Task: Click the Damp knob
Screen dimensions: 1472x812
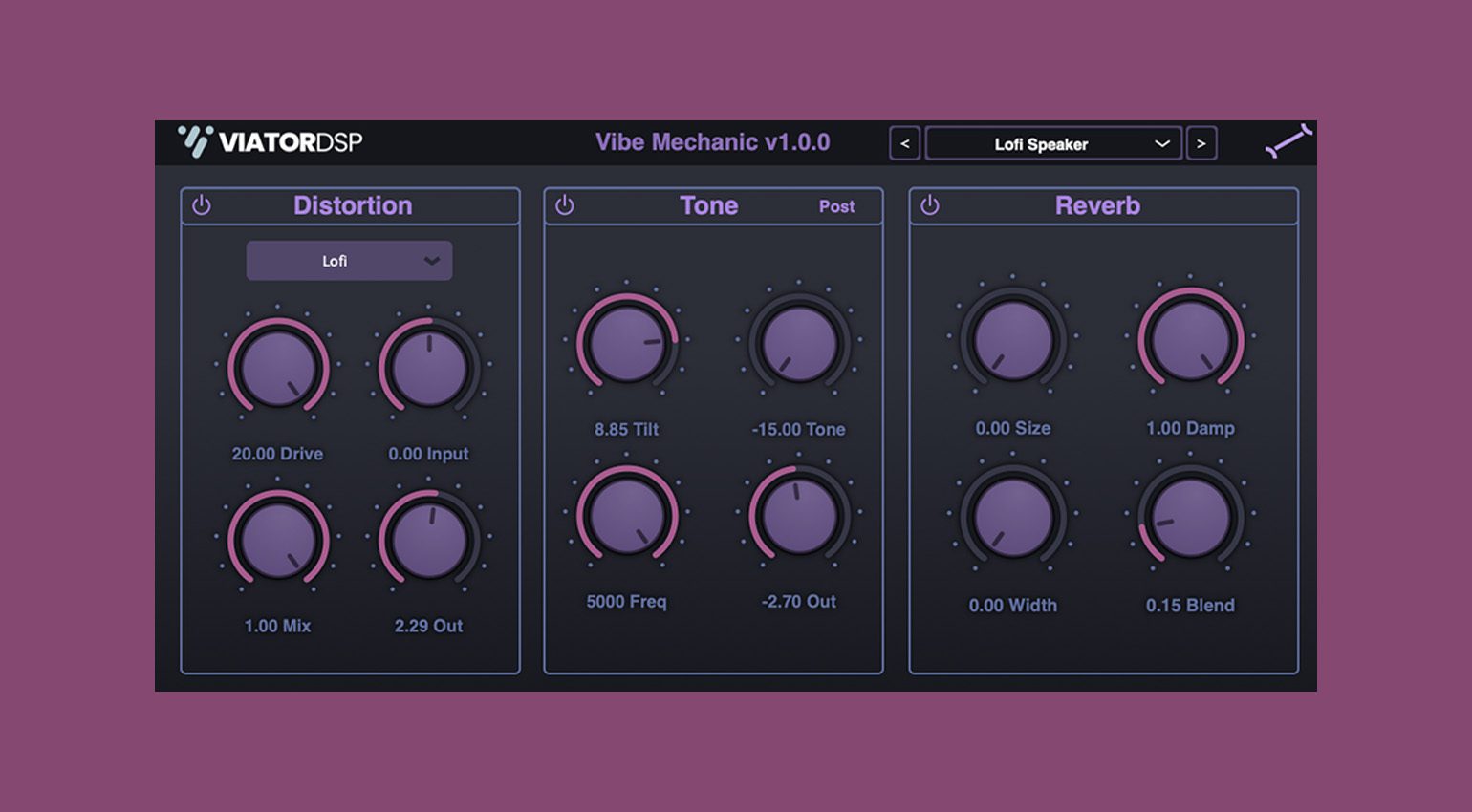Action: click(1190, 339)
